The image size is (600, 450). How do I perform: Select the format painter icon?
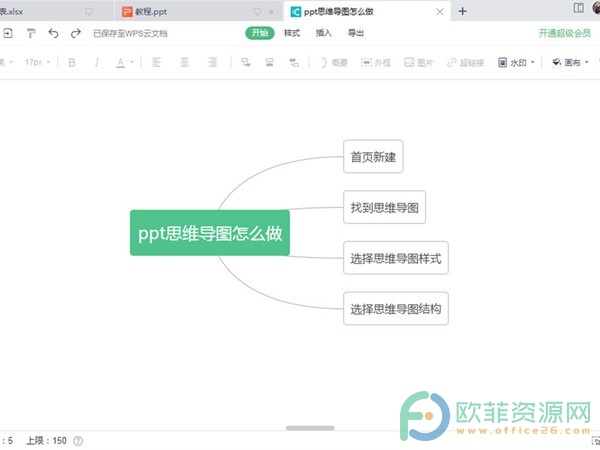coord(31,33)
